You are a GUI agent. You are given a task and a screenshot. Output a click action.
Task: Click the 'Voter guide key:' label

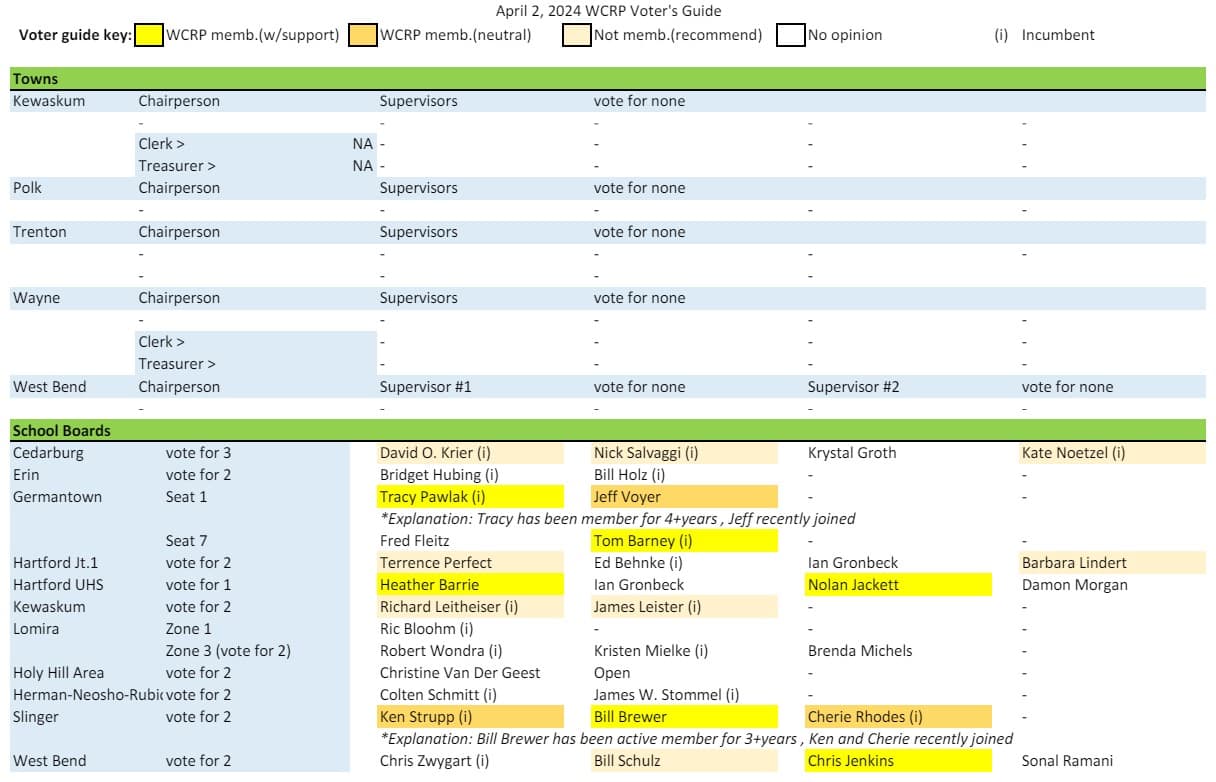[x=75, y=35]
